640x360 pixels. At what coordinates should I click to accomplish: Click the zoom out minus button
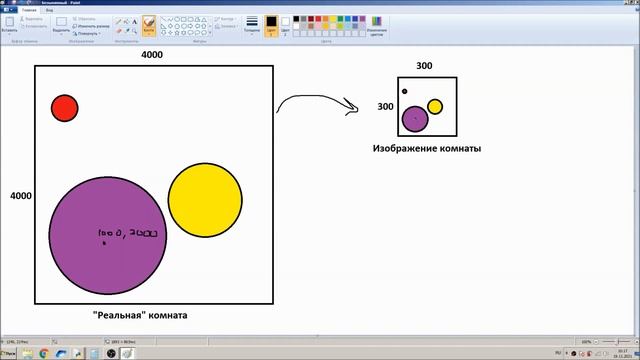pyautogui.click(x=596, y=342)
